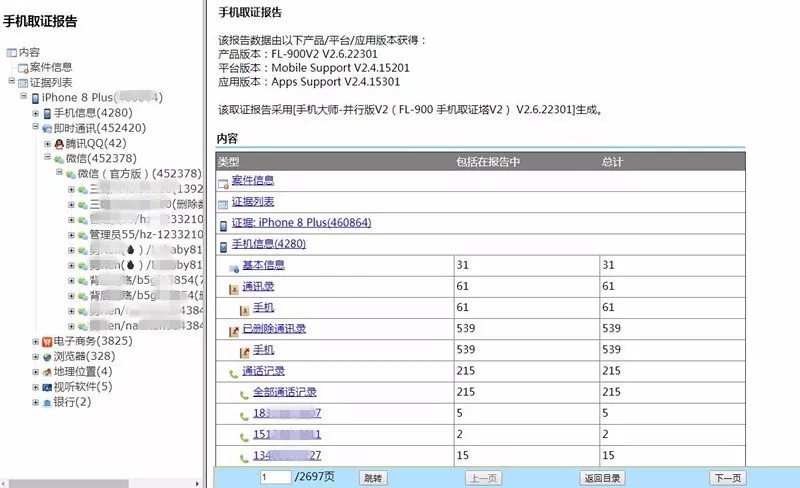Click the 下一页 next page button
This screenshot has height=488, width=800.
pos(728,478)
